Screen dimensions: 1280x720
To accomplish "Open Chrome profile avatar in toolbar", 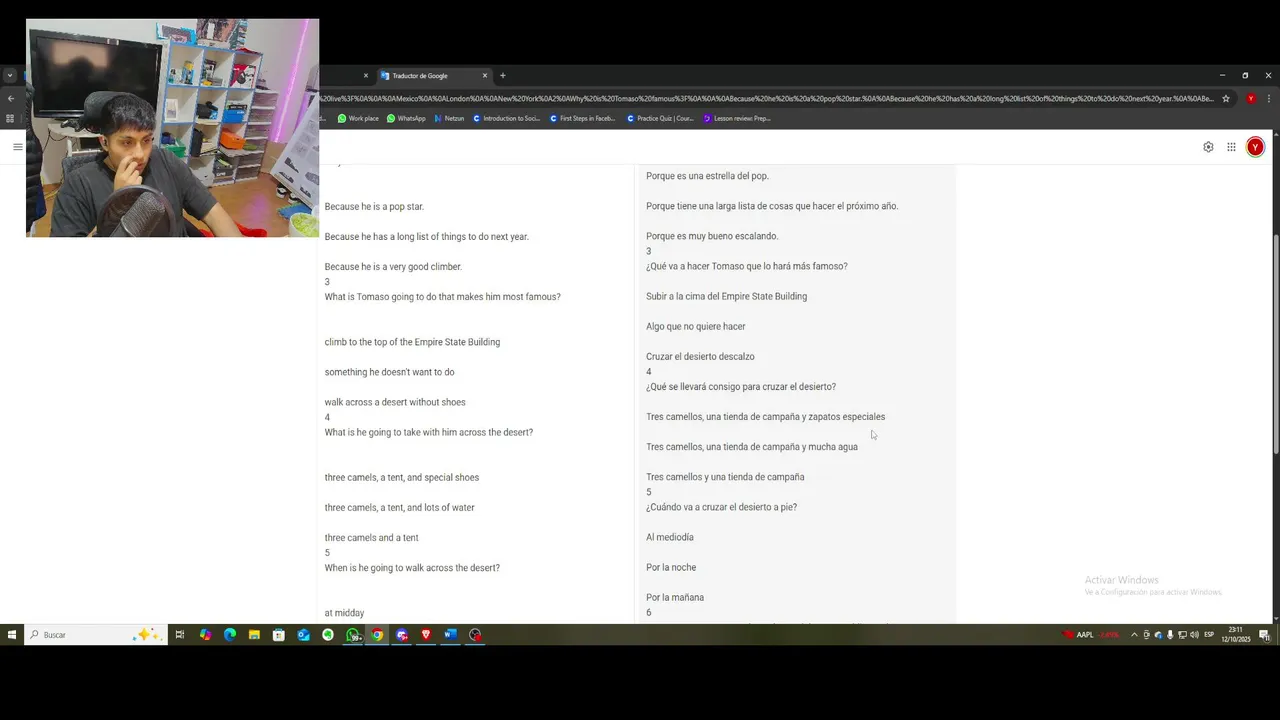I will tap(1250, 99).
